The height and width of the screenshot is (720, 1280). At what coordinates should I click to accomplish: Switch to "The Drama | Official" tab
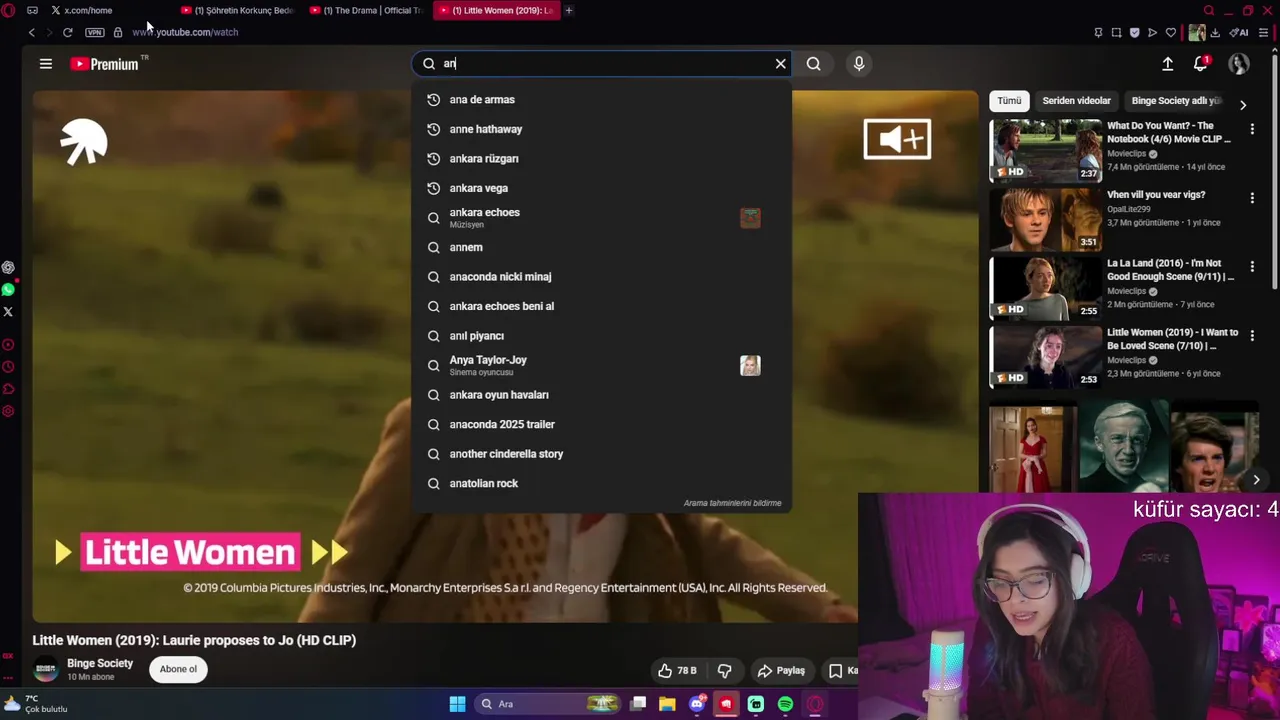coord(366,10)
